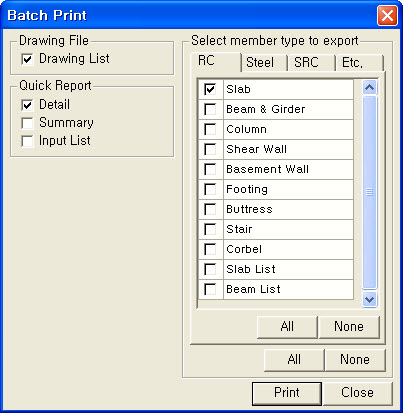This screenshot has height=413, width=403.
Task: Check the Beam & Girder checkbox
Action: coord(210,109)
